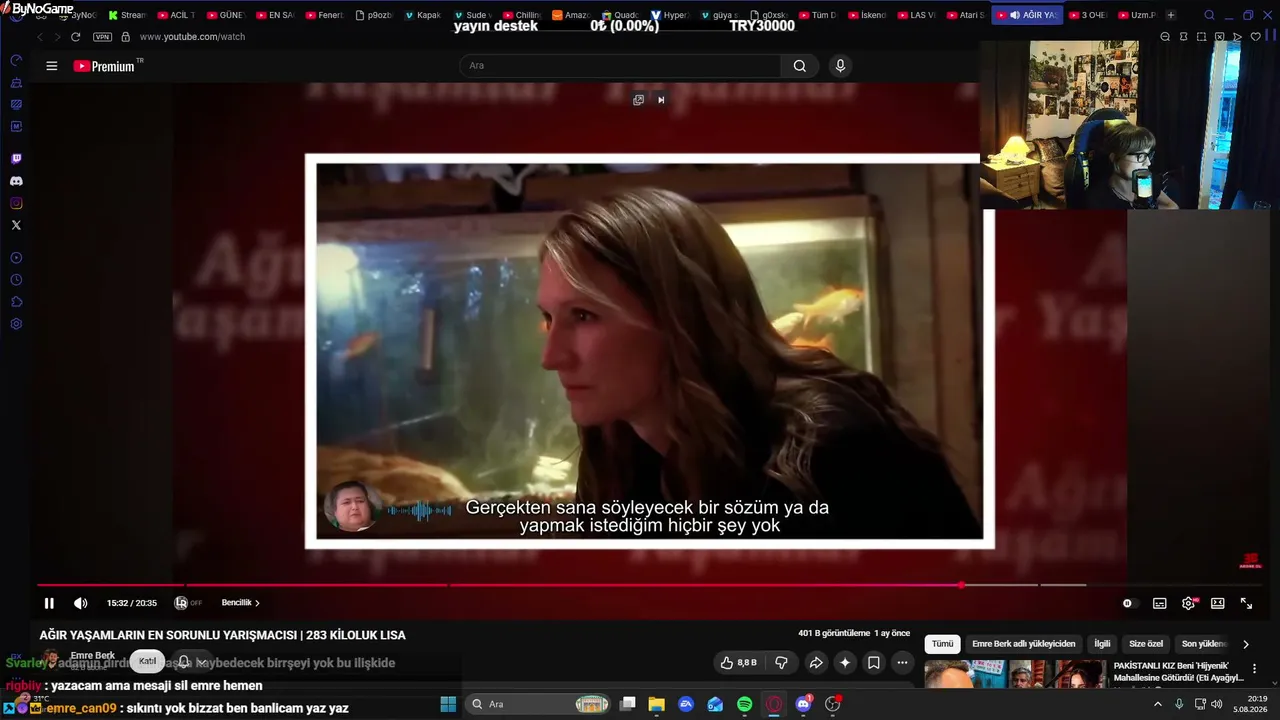Reload the page

pos(75,37)
